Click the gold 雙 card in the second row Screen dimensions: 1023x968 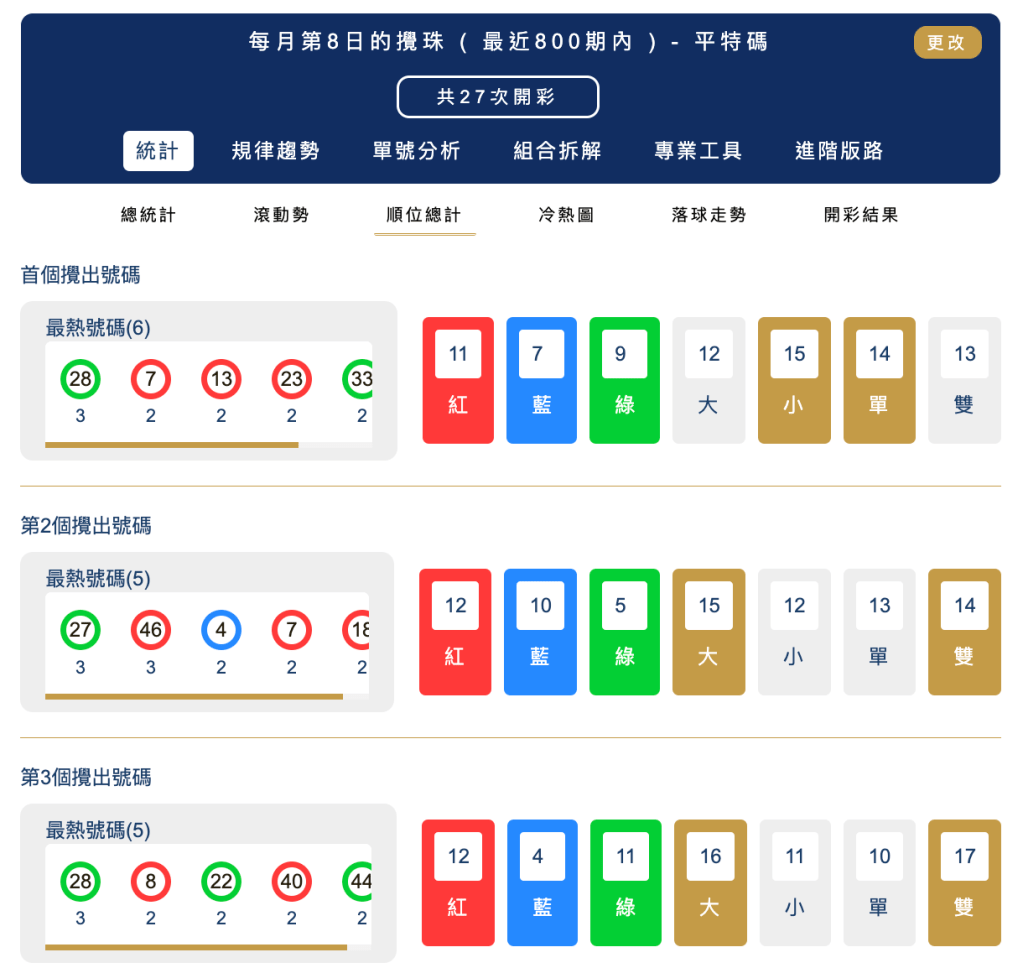click(963, 631)
